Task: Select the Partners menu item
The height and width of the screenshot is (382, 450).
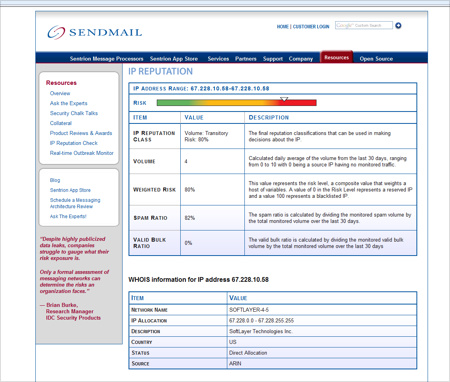Action: coord(246,59)
